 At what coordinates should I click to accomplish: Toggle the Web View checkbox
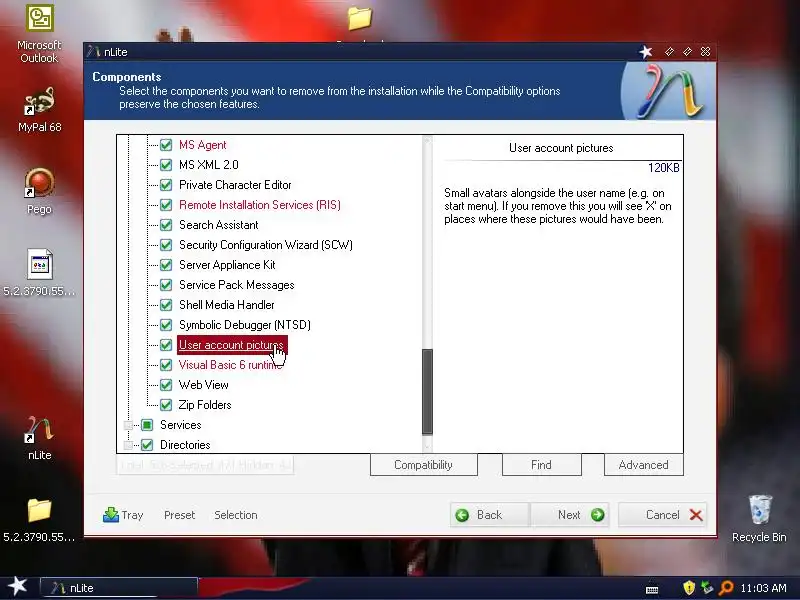coord(166,385)
